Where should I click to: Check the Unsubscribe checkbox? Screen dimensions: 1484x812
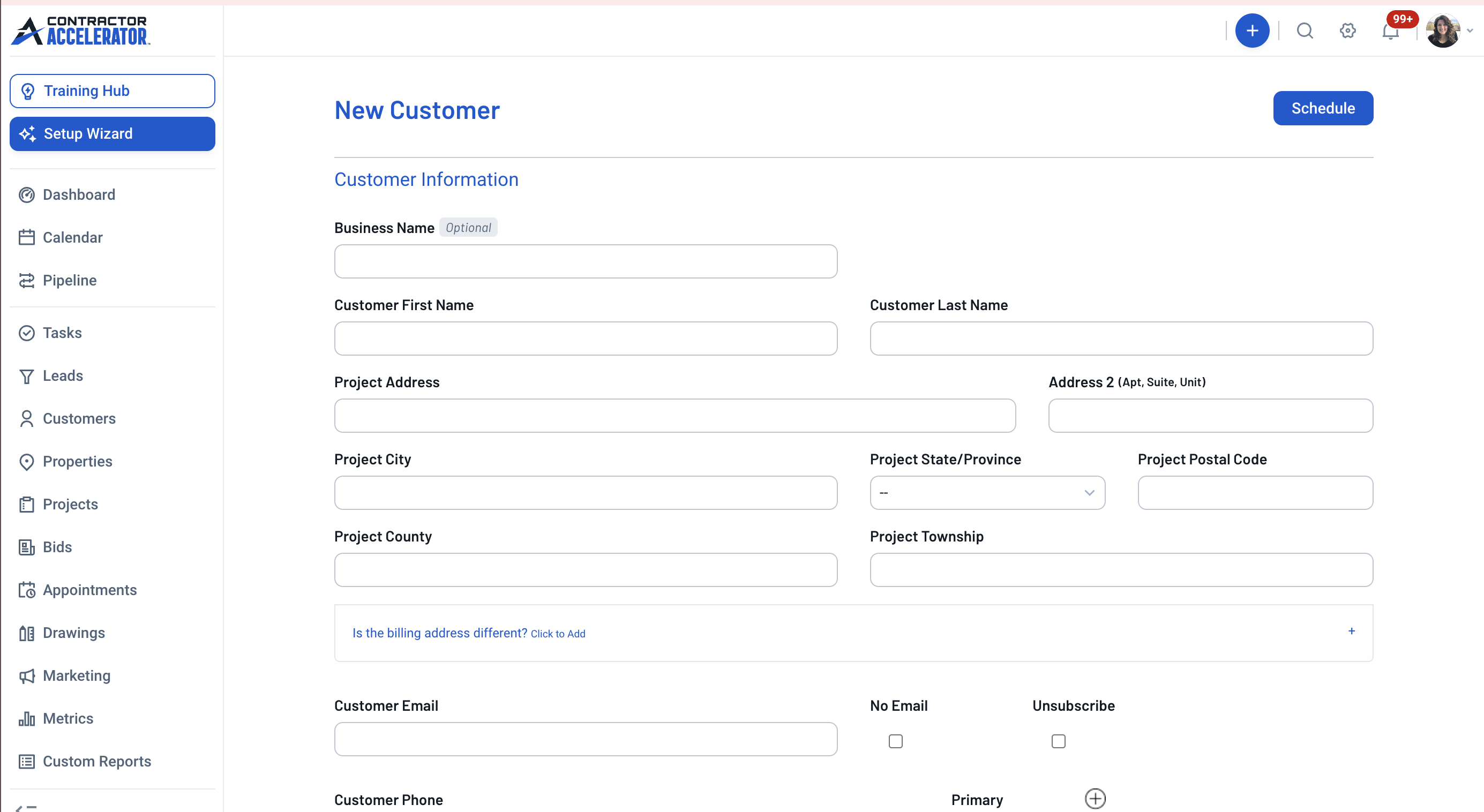point(1058,741)
